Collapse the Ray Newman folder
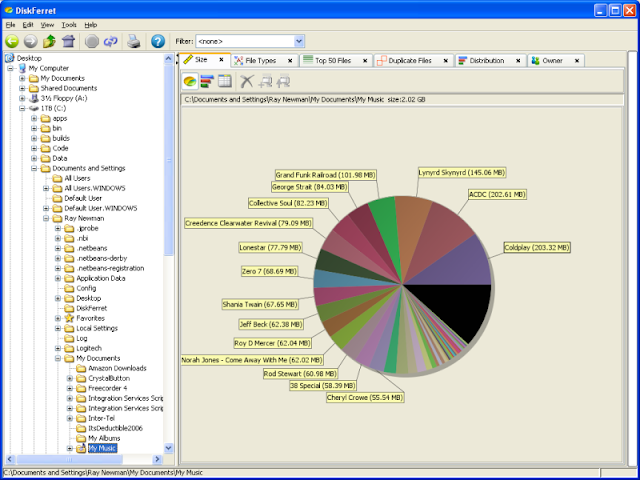Viewport: 640px width, 480px height. click(46, 217)
